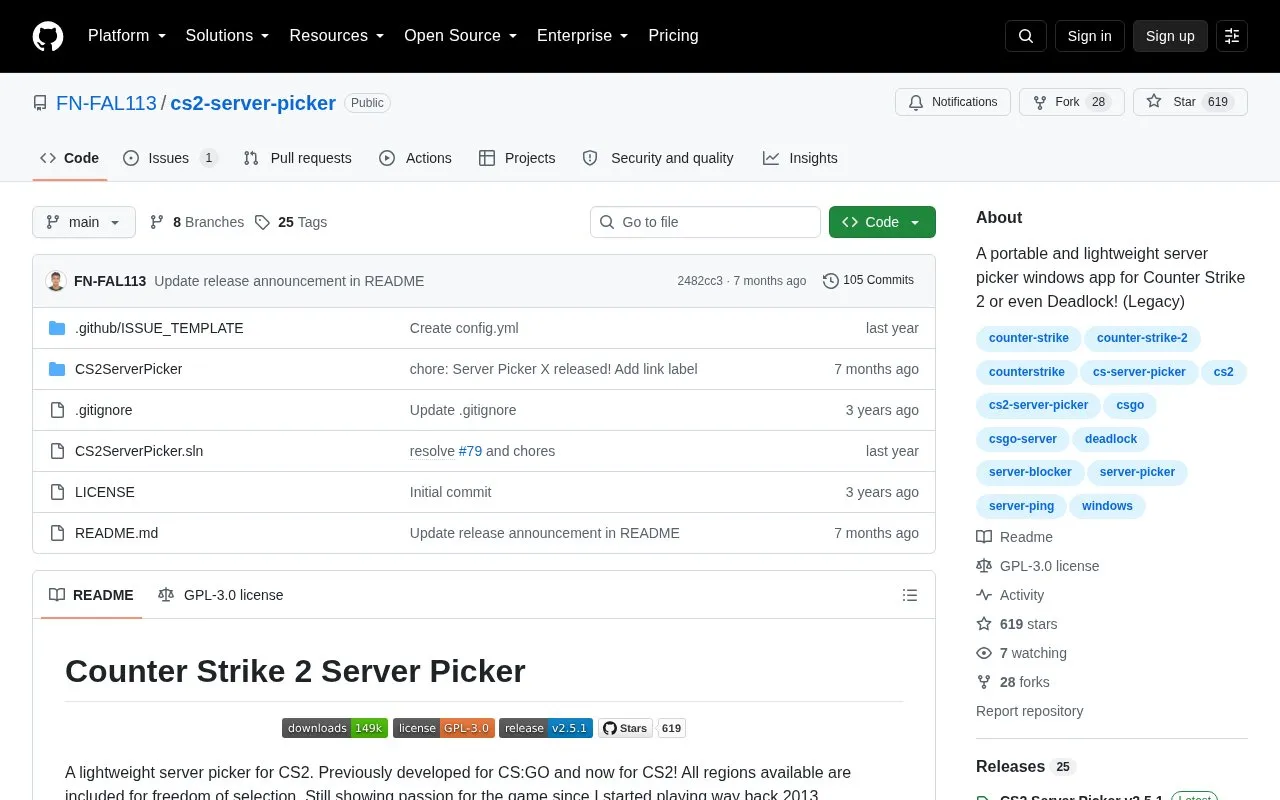This screenshot has width=1280, height=800.
Task: Expand the green Code dropdown
Action: (x=882, y=222)
